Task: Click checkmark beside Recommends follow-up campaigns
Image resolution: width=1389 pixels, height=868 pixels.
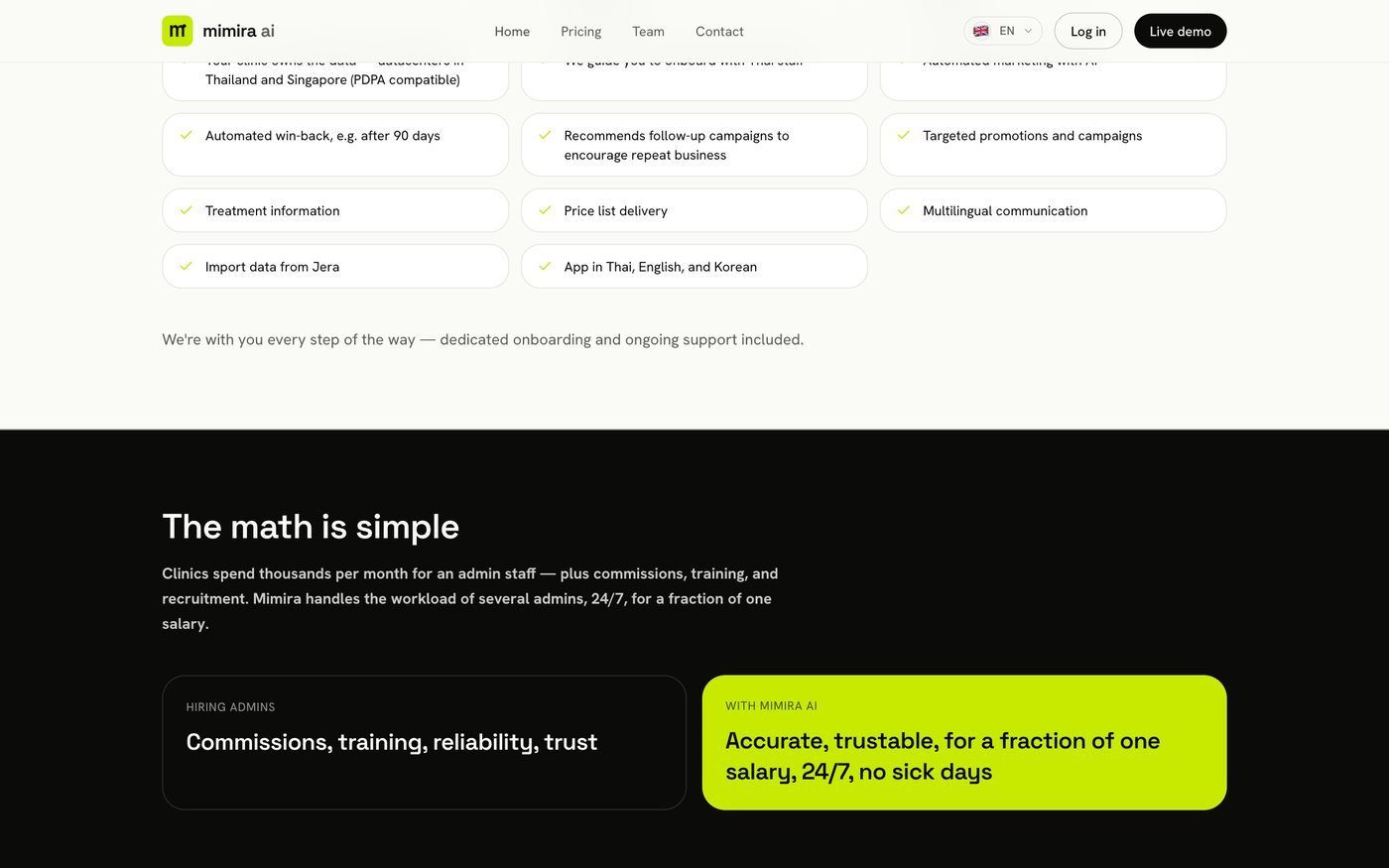Action: (x=545, y=135)
